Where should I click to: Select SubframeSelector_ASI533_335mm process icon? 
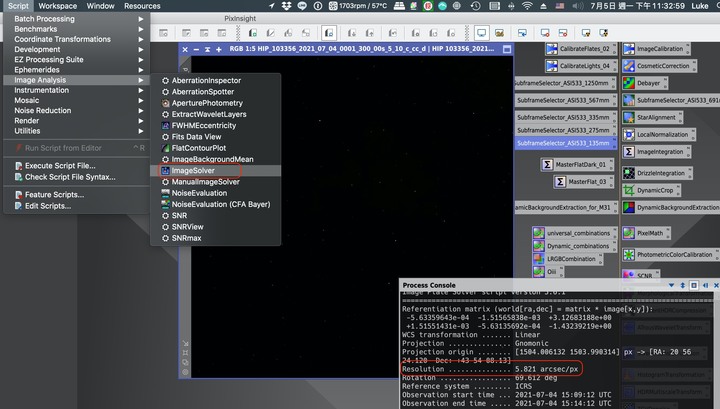click(x=565, y=117)
